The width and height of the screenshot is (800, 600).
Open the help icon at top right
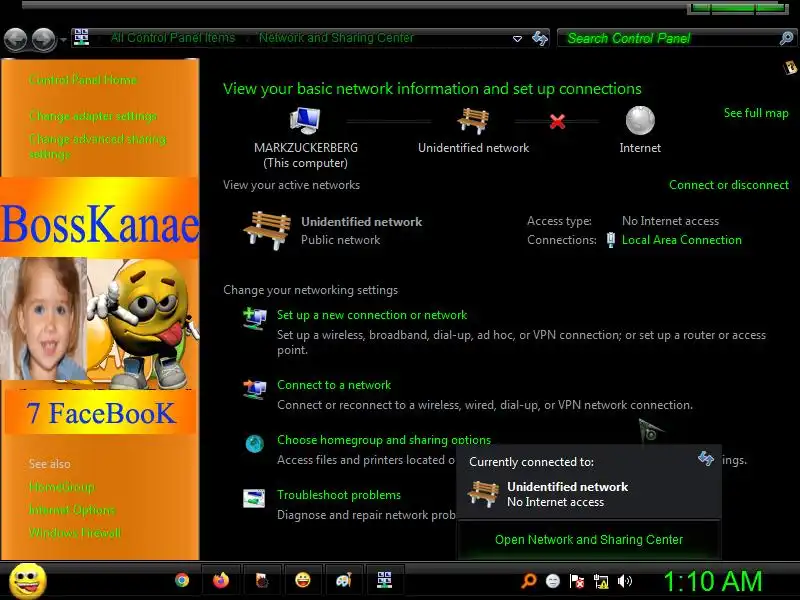tap(790, 67)
